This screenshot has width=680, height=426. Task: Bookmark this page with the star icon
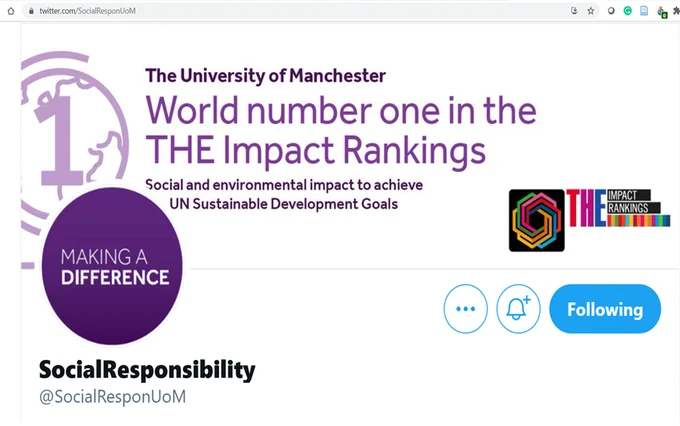[x=591, y=11]
